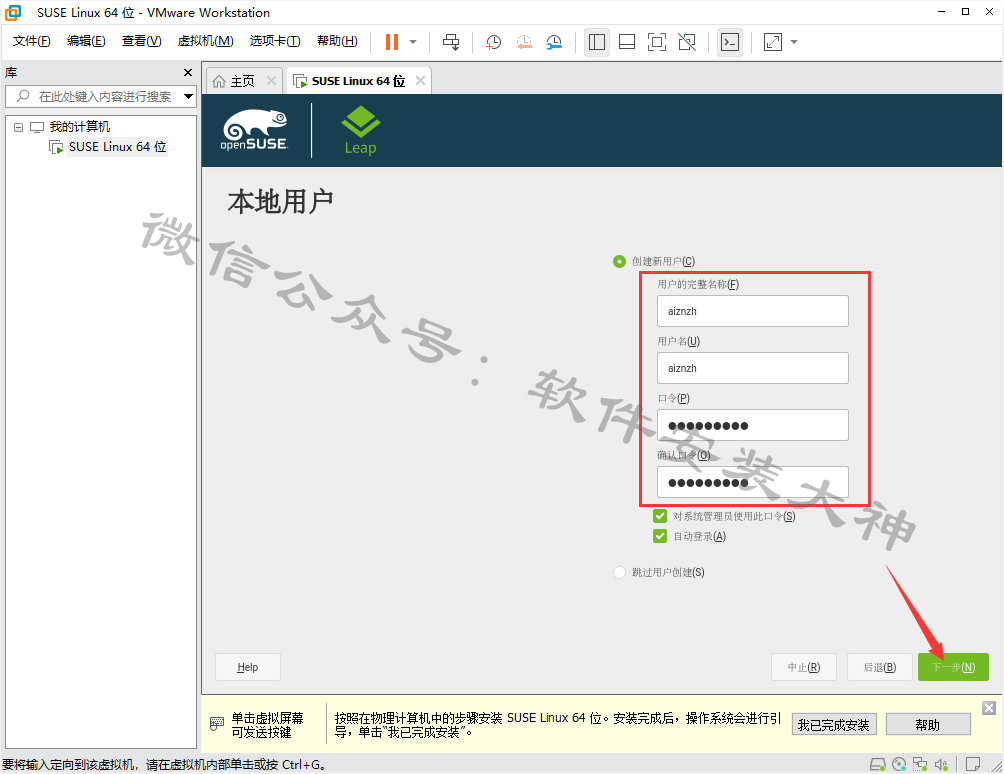Screen dimensions: 1004x774
Task: Collapse the 我的计算机 tree node
Action: 19,127
